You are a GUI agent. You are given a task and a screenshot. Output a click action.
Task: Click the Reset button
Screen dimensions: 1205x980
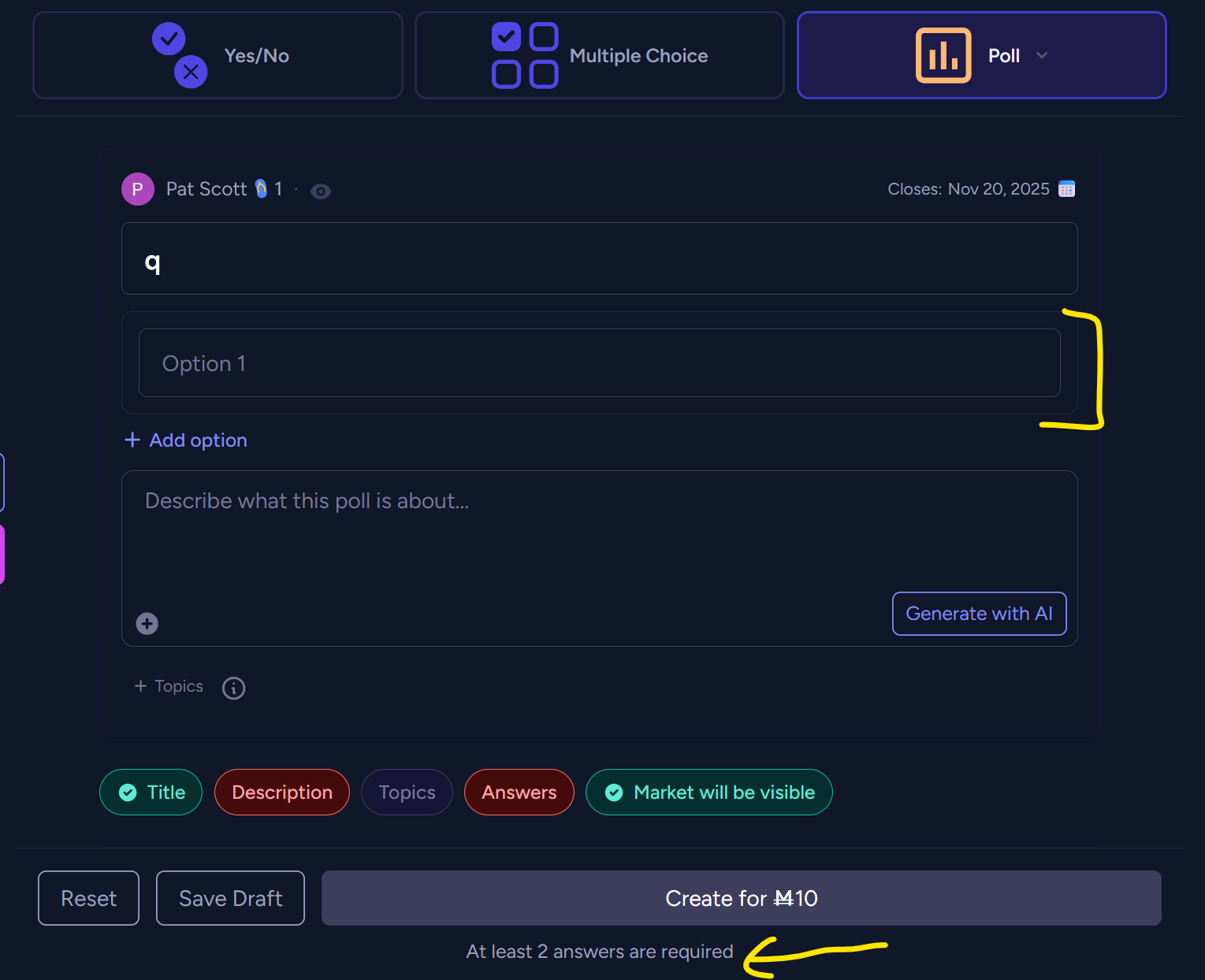89,898
